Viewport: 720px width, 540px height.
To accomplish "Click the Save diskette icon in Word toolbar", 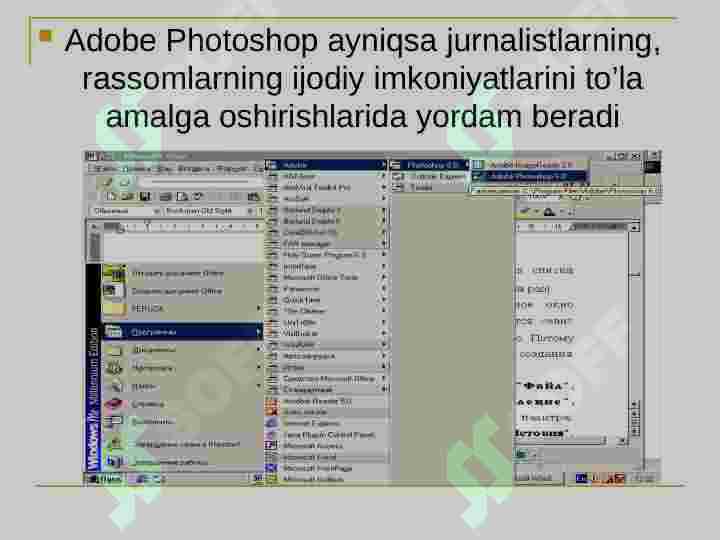I will click(x=145, y=197).
